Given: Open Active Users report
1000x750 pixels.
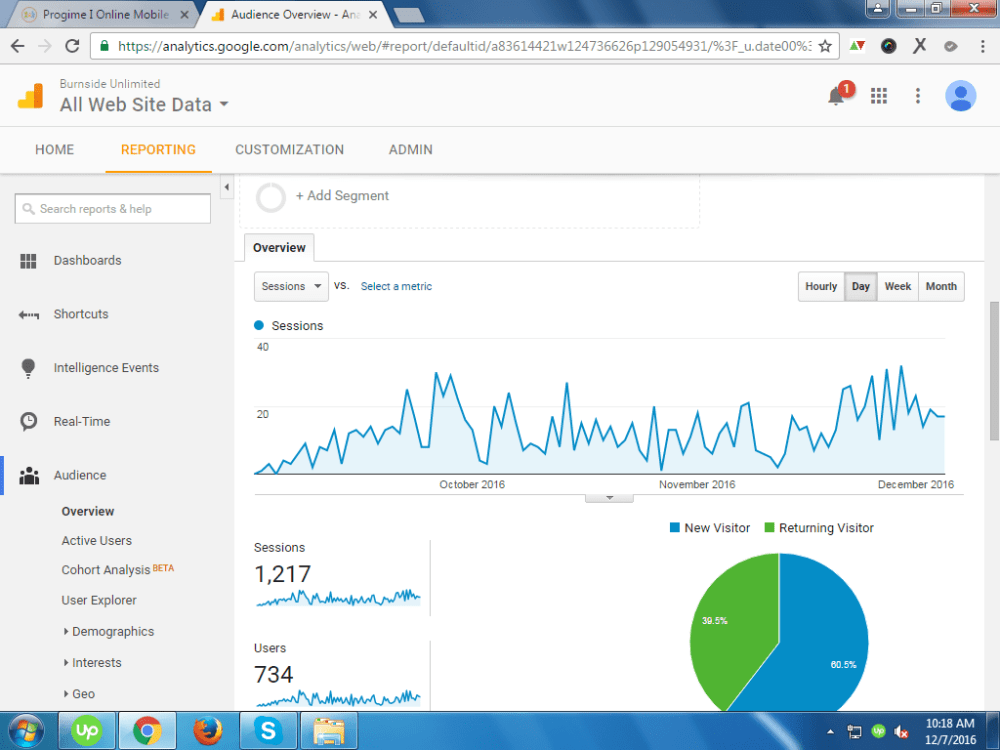Looking at the screenshot, I should (x=96, y=541).
